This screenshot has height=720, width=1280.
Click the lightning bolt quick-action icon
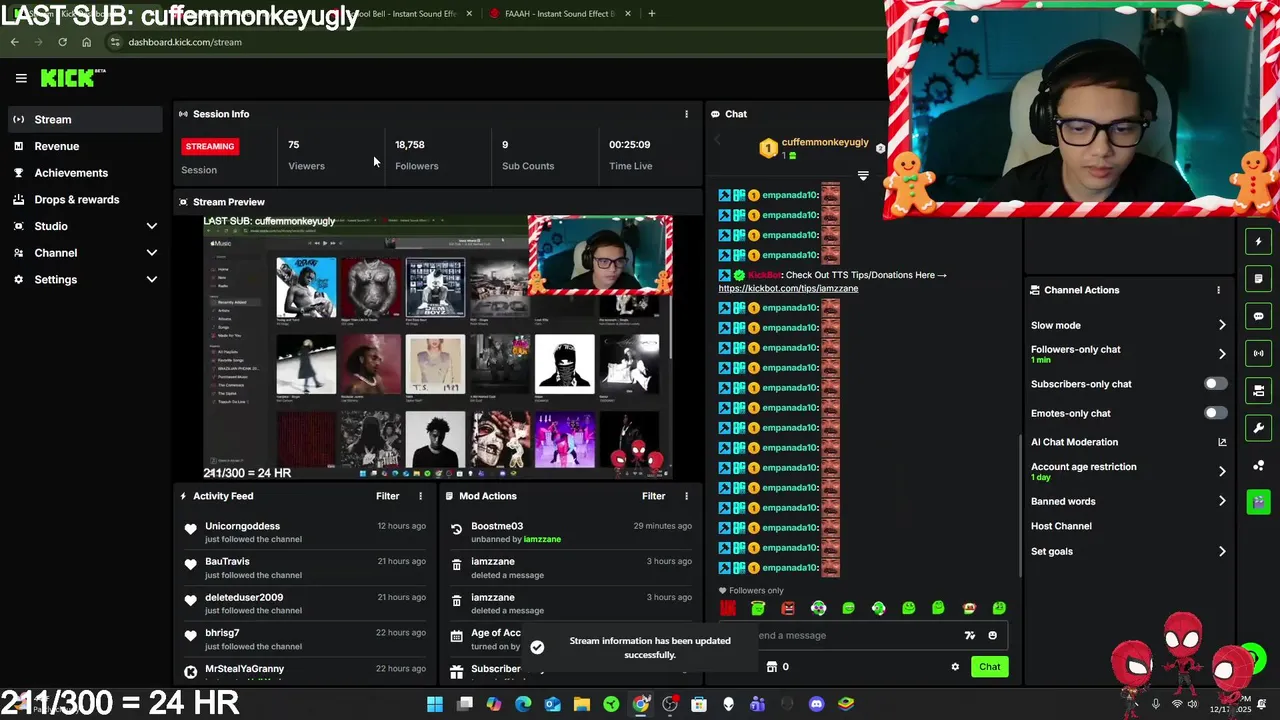(1259, 241)
